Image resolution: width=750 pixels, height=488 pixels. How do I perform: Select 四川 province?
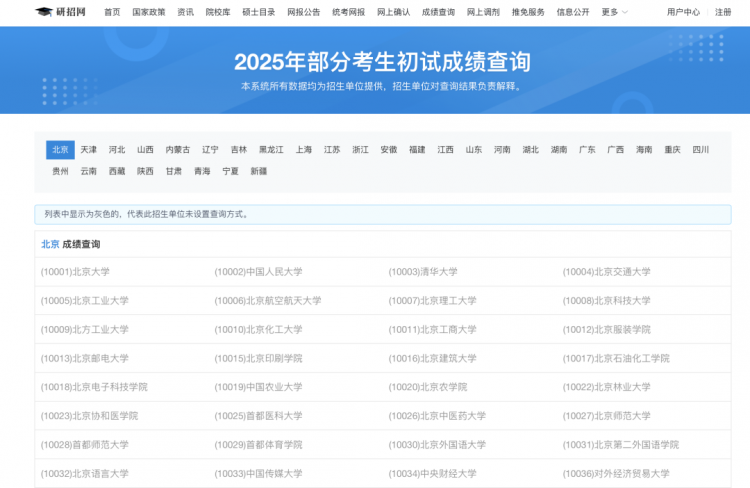click(x=701, y=150)
